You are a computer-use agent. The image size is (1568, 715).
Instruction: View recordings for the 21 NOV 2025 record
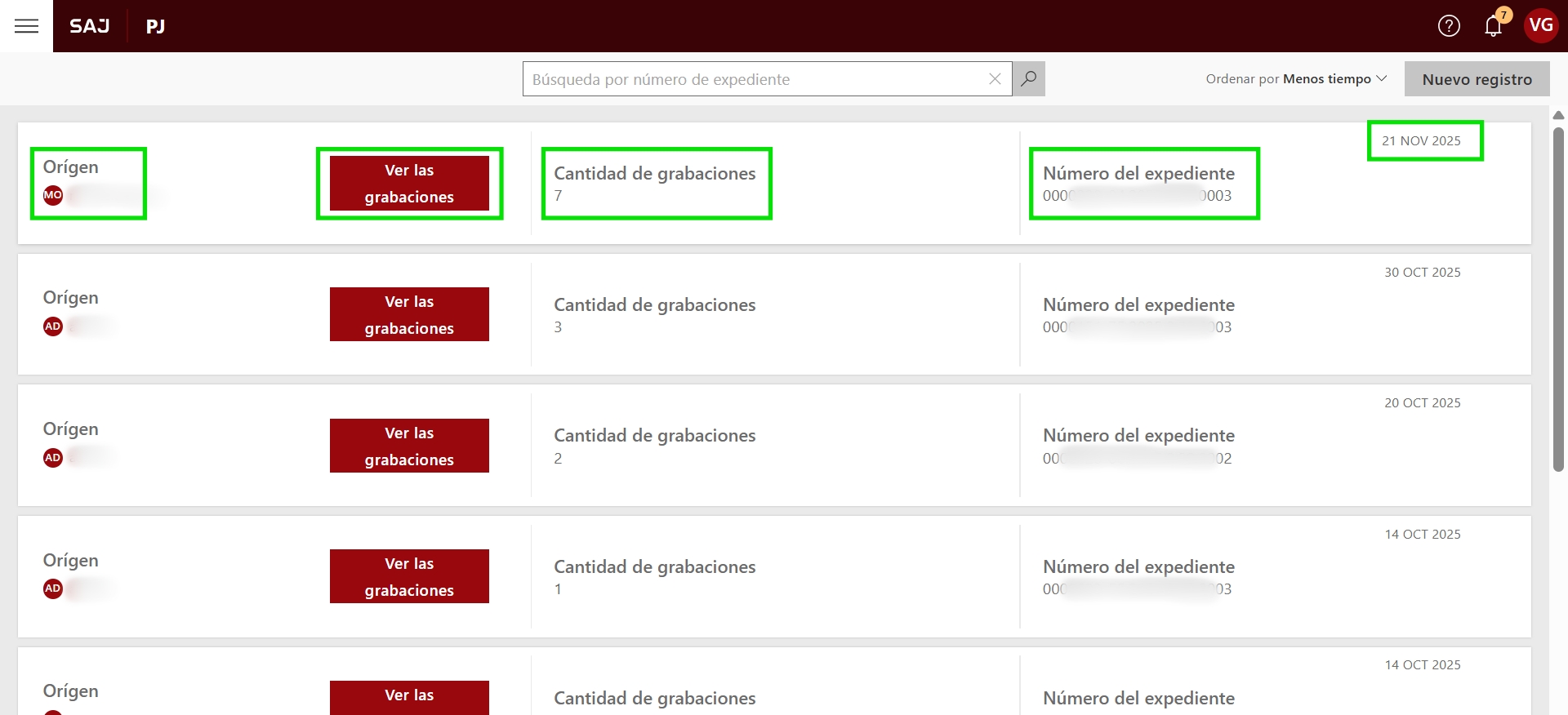coord(409,184)
